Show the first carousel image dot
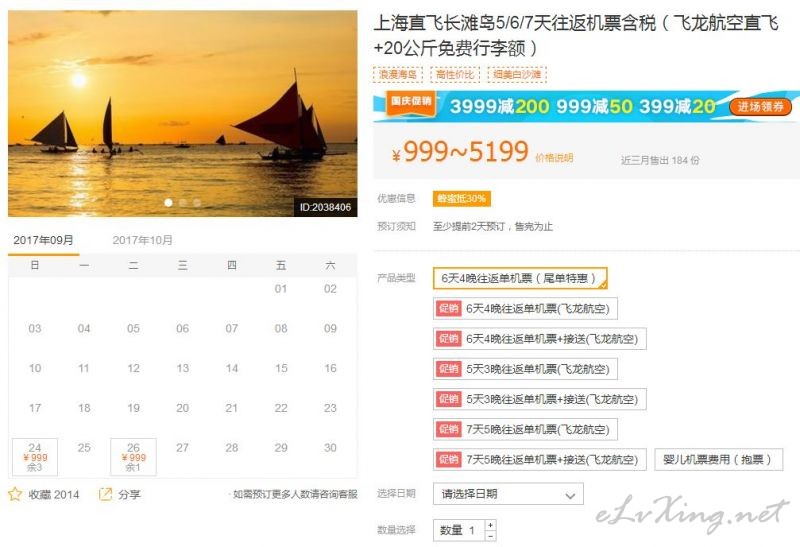This screenshot has width=800, height=547. [168, 203]
